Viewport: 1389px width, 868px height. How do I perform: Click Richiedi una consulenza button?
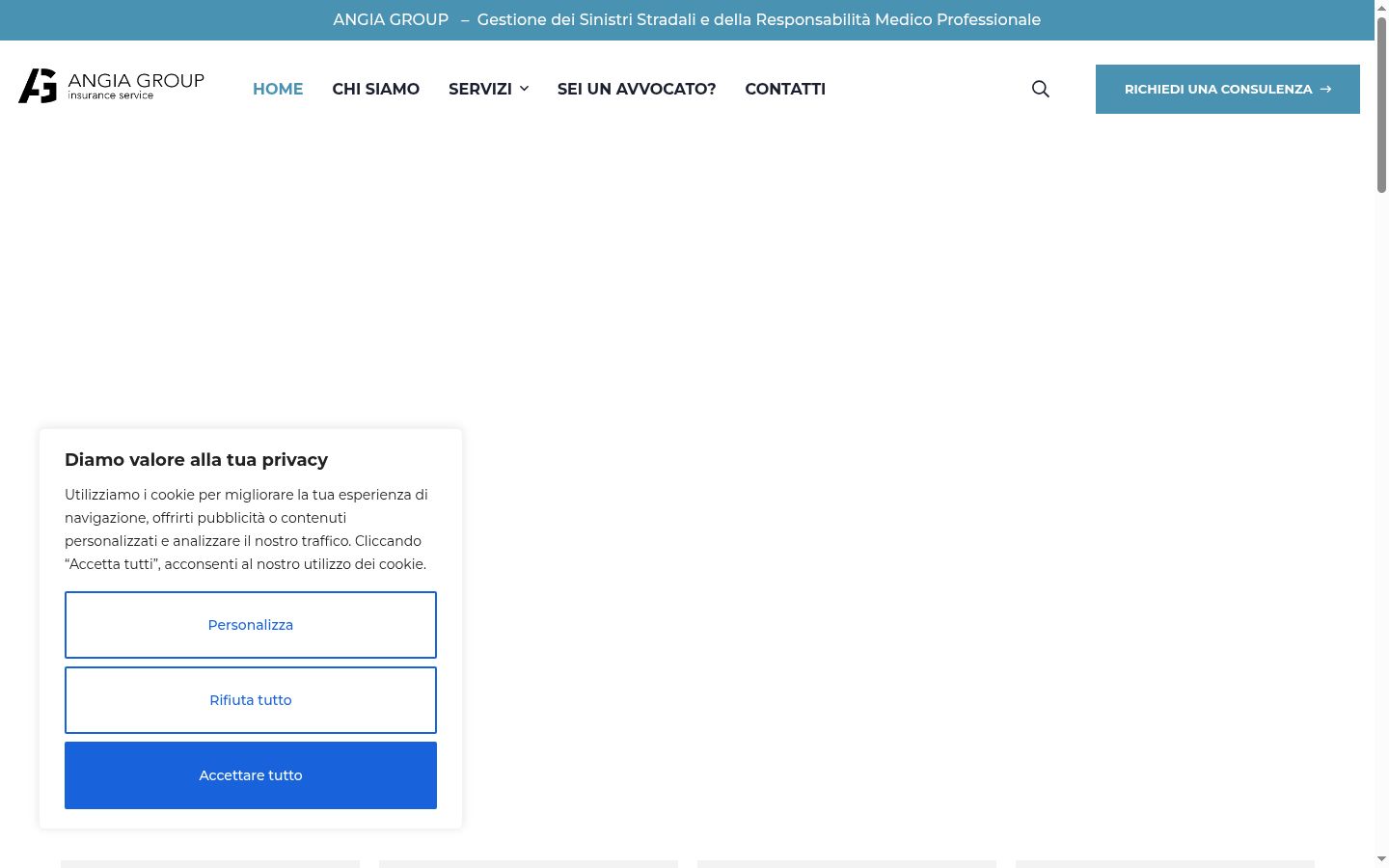pos(1228,89)
